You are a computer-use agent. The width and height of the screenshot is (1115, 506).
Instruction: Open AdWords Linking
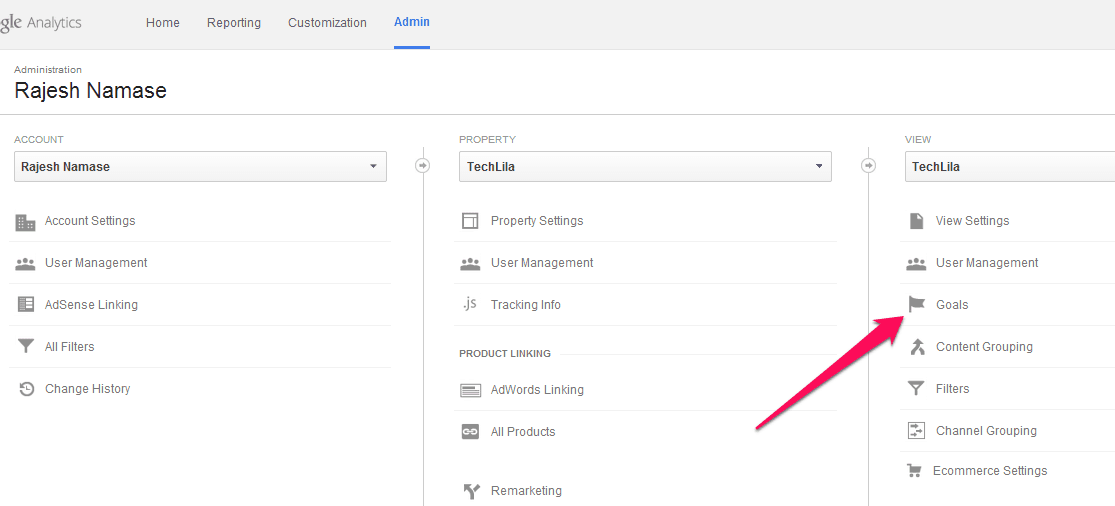coord(537,389)
